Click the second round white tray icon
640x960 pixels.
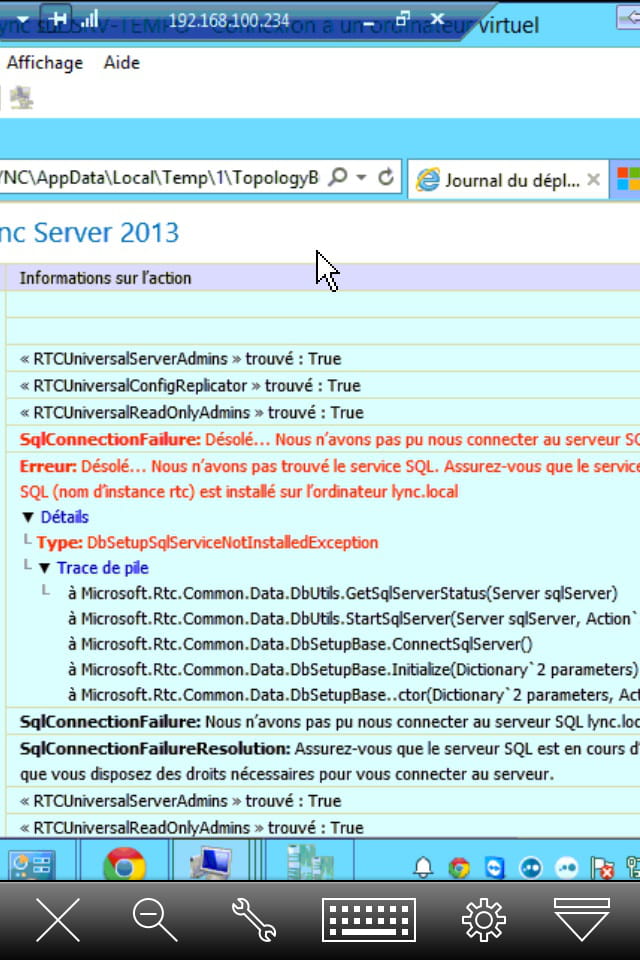point(567,868)
